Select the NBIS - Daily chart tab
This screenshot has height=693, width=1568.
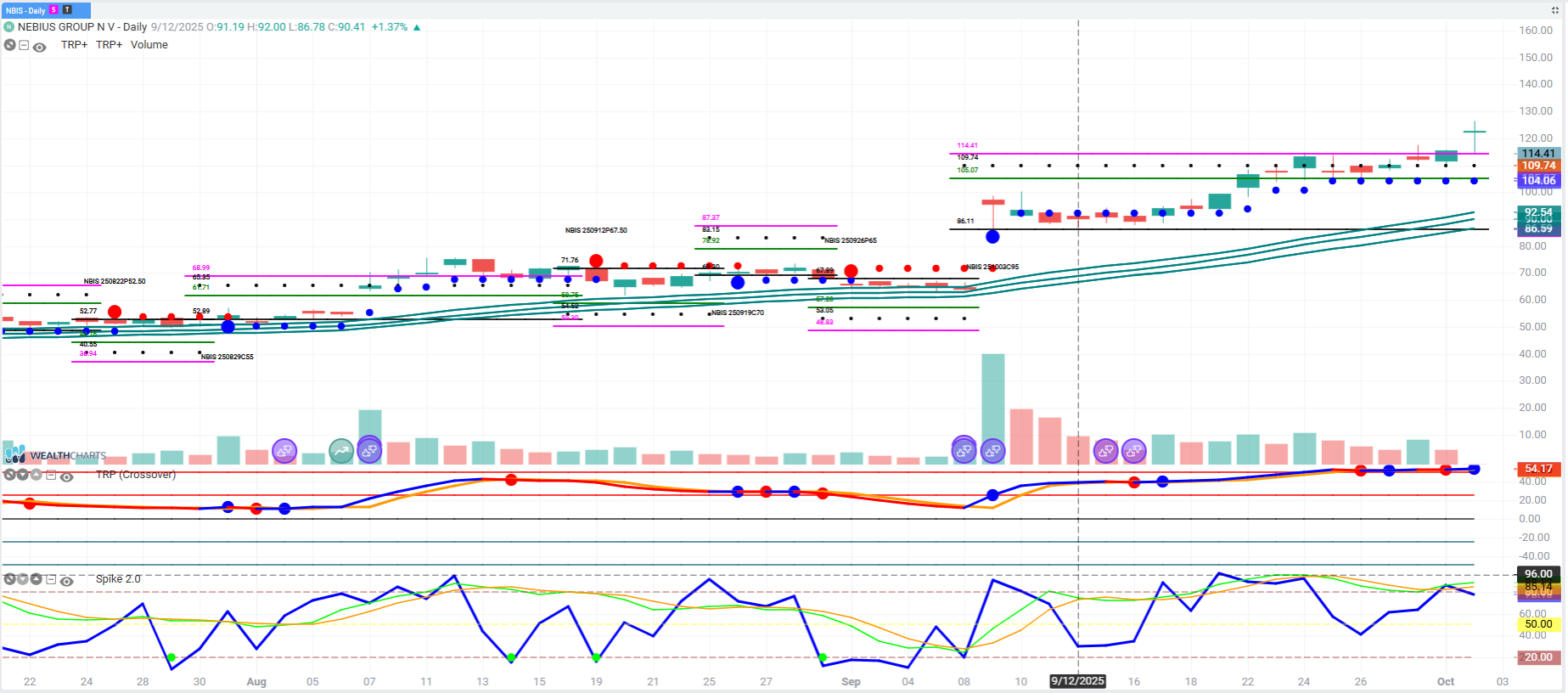[x=25, y=10]
